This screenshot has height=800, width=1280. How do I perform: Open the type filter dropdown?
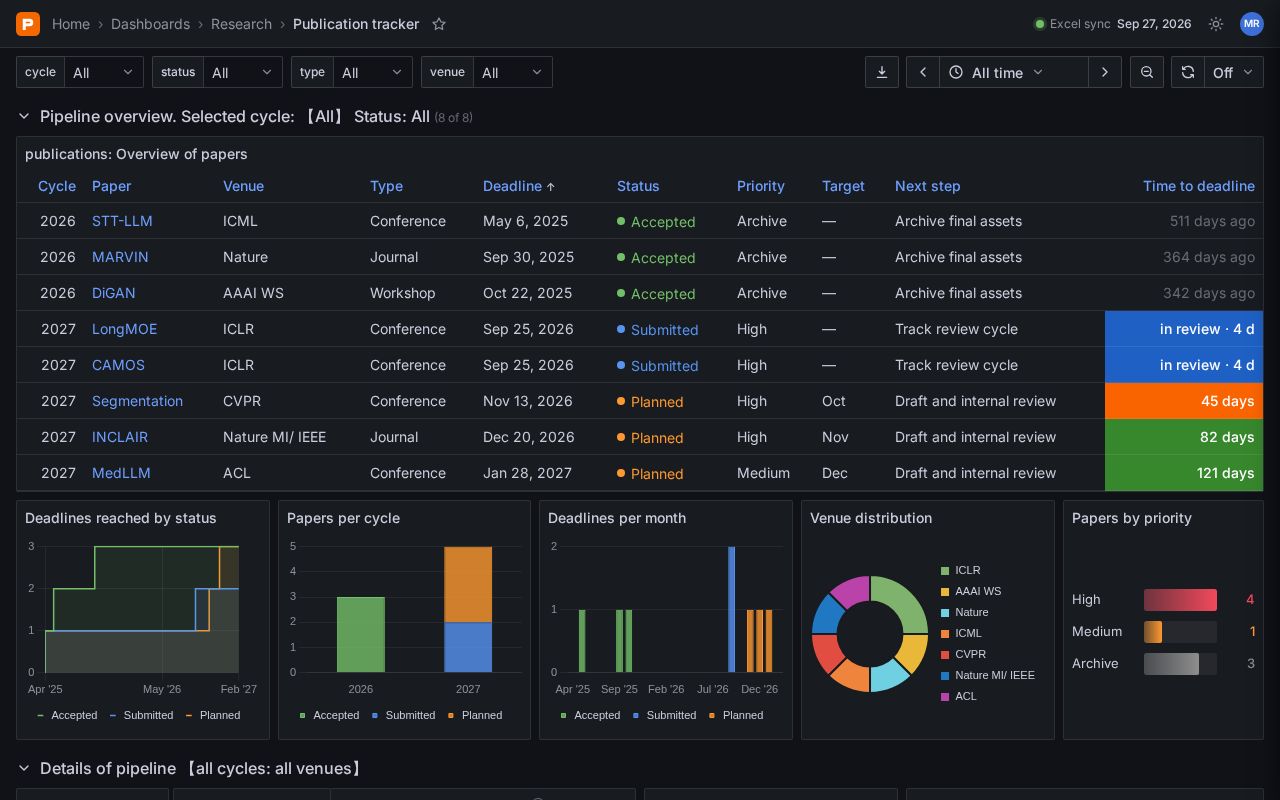[x=373, y=72]
